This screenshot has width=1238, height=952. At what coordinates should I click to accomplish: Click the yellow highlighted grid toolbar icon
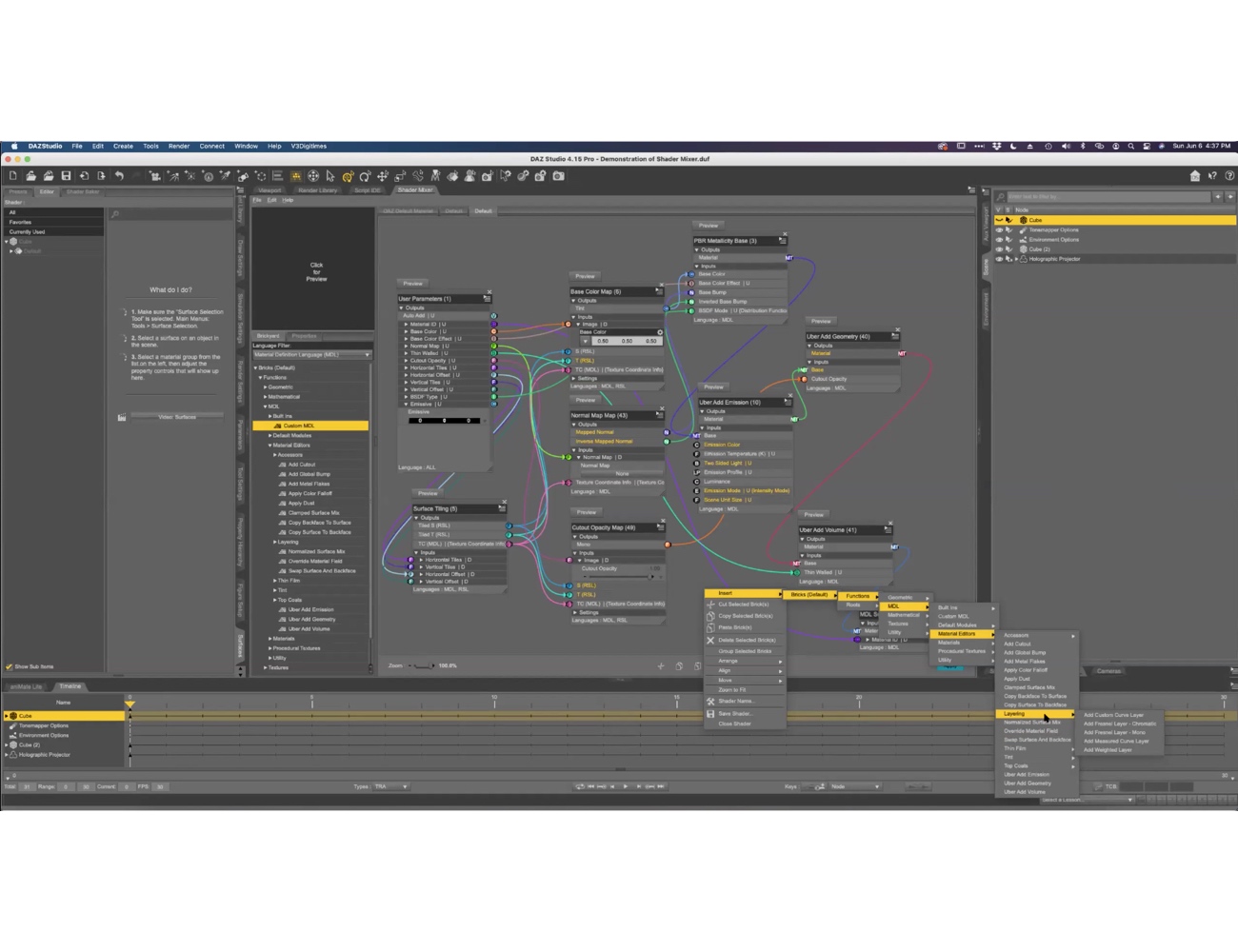coord(295,176)
